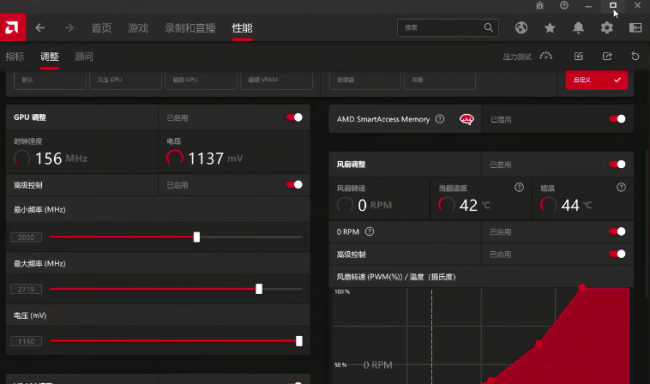Select 超频 VRAM preset button
Viewport: 650px width, 384px height.
click(276, 80)
